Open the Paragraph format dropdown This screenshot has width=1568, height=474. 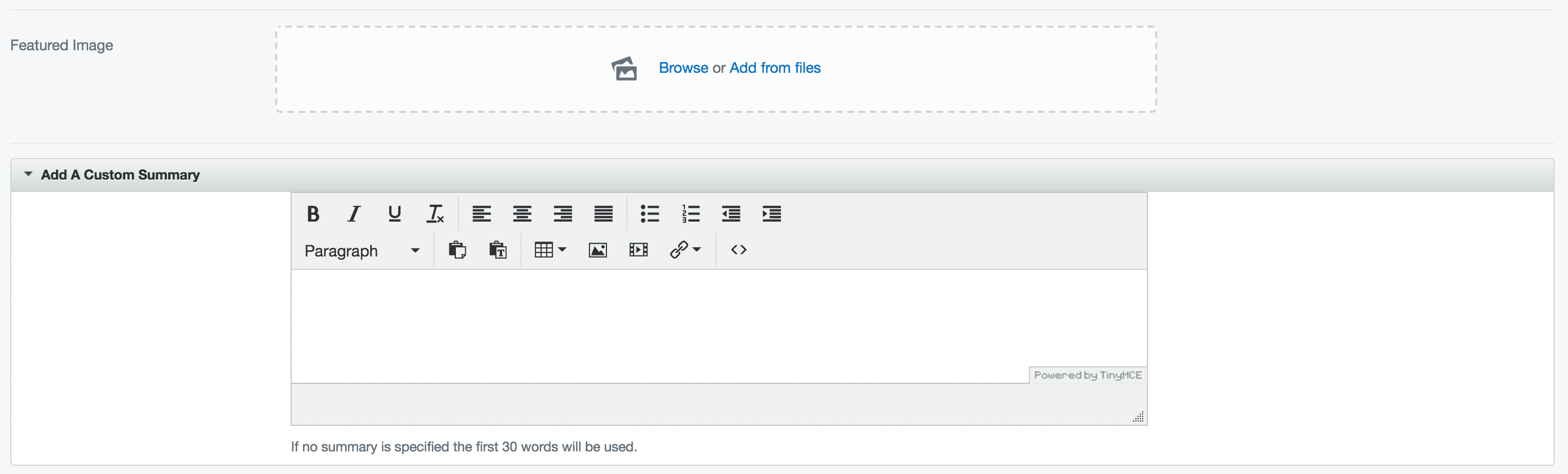[362, 251]
